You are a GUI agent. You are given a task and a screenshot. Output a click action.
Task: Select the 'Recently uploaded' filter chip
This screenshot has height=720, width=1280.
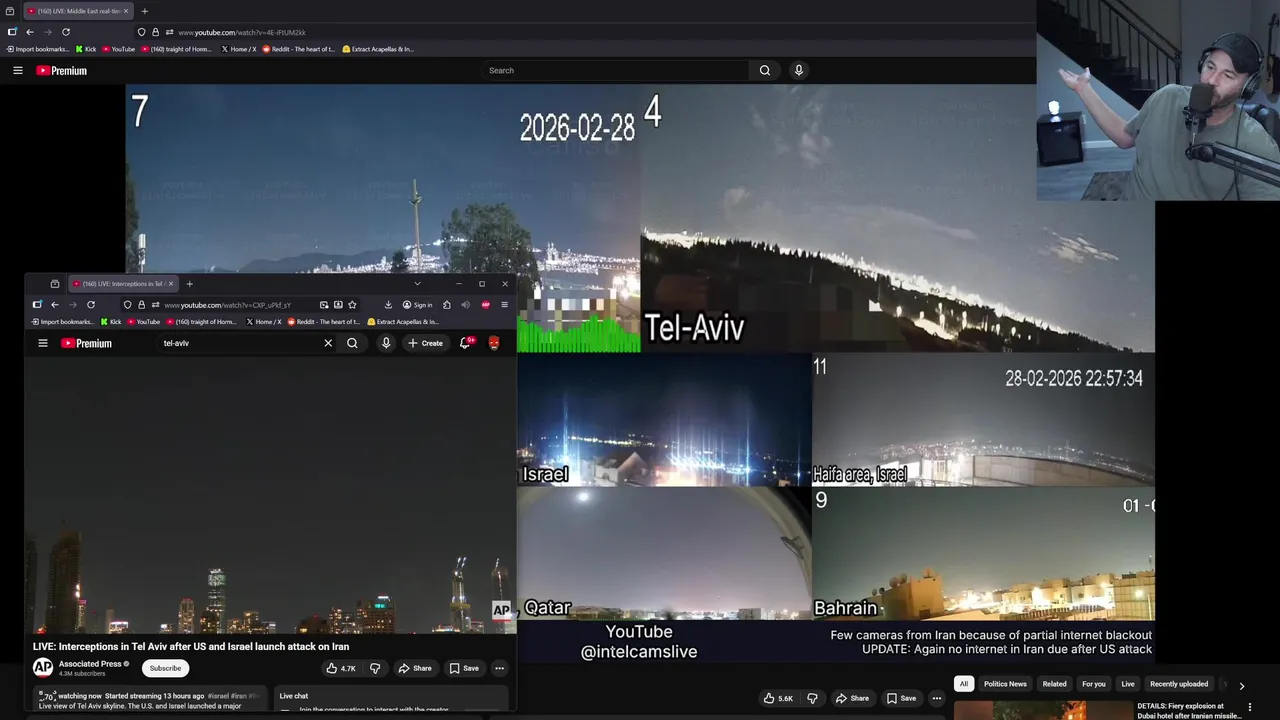(x=1179, y=684)
